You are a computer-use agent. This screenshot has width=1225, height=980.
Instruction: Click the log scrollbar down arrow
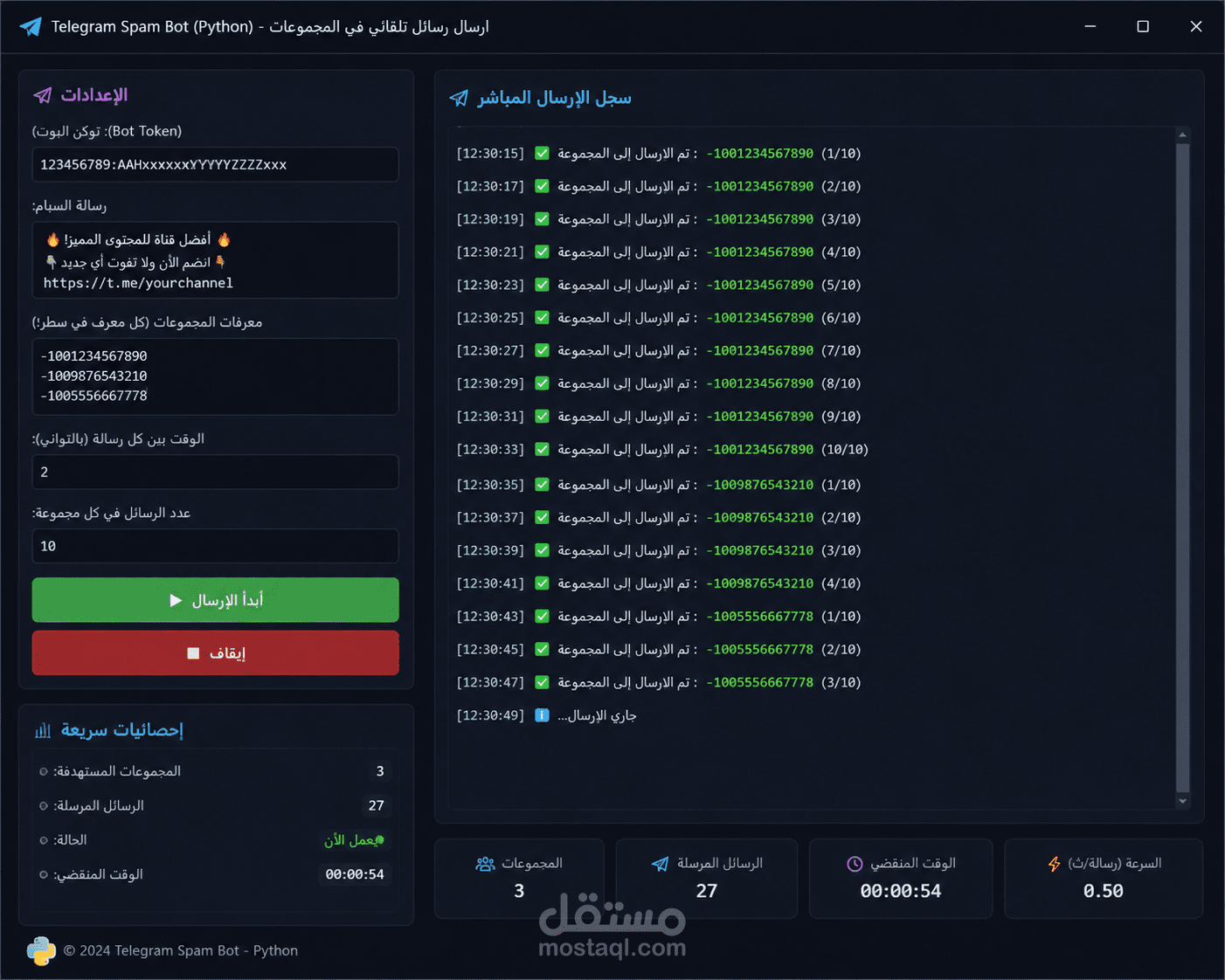[x=1183, y=801]
